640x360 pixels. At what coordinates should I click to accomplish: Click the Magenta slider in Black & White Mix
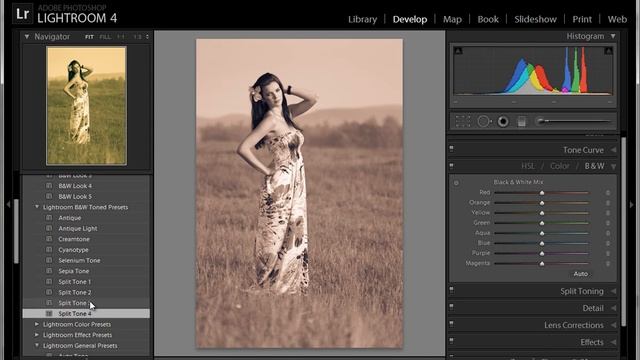[x=542, y=264]
